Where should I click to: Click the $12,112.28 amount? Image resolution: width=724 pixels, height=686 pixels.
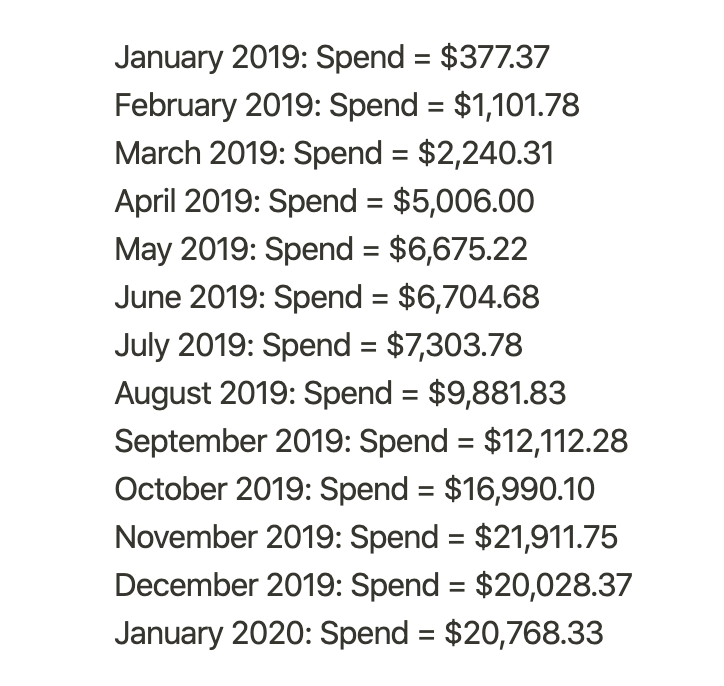556,441
